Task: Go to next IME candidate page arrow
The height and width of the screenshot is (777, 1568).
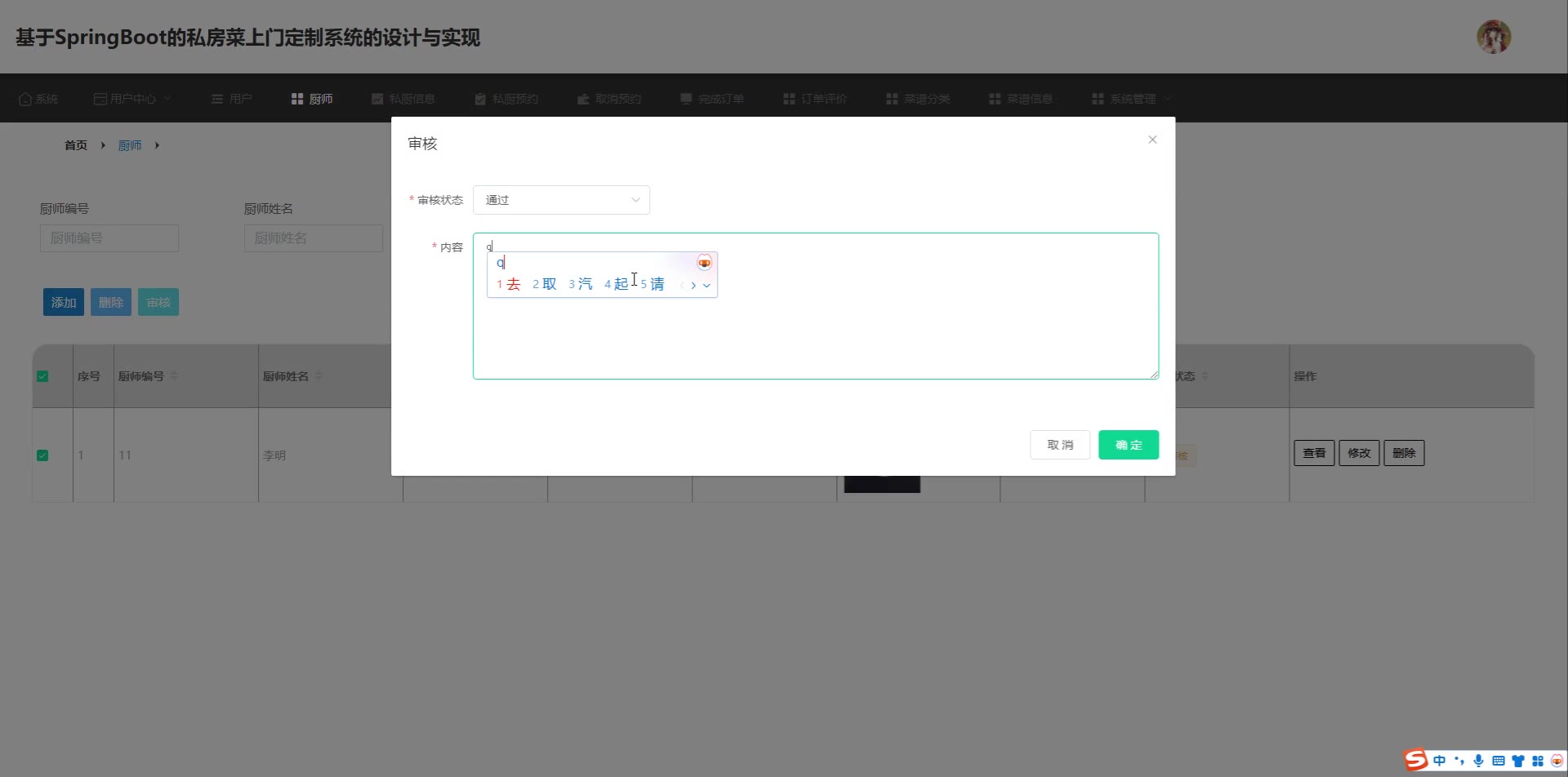Action: pos(693,286)
